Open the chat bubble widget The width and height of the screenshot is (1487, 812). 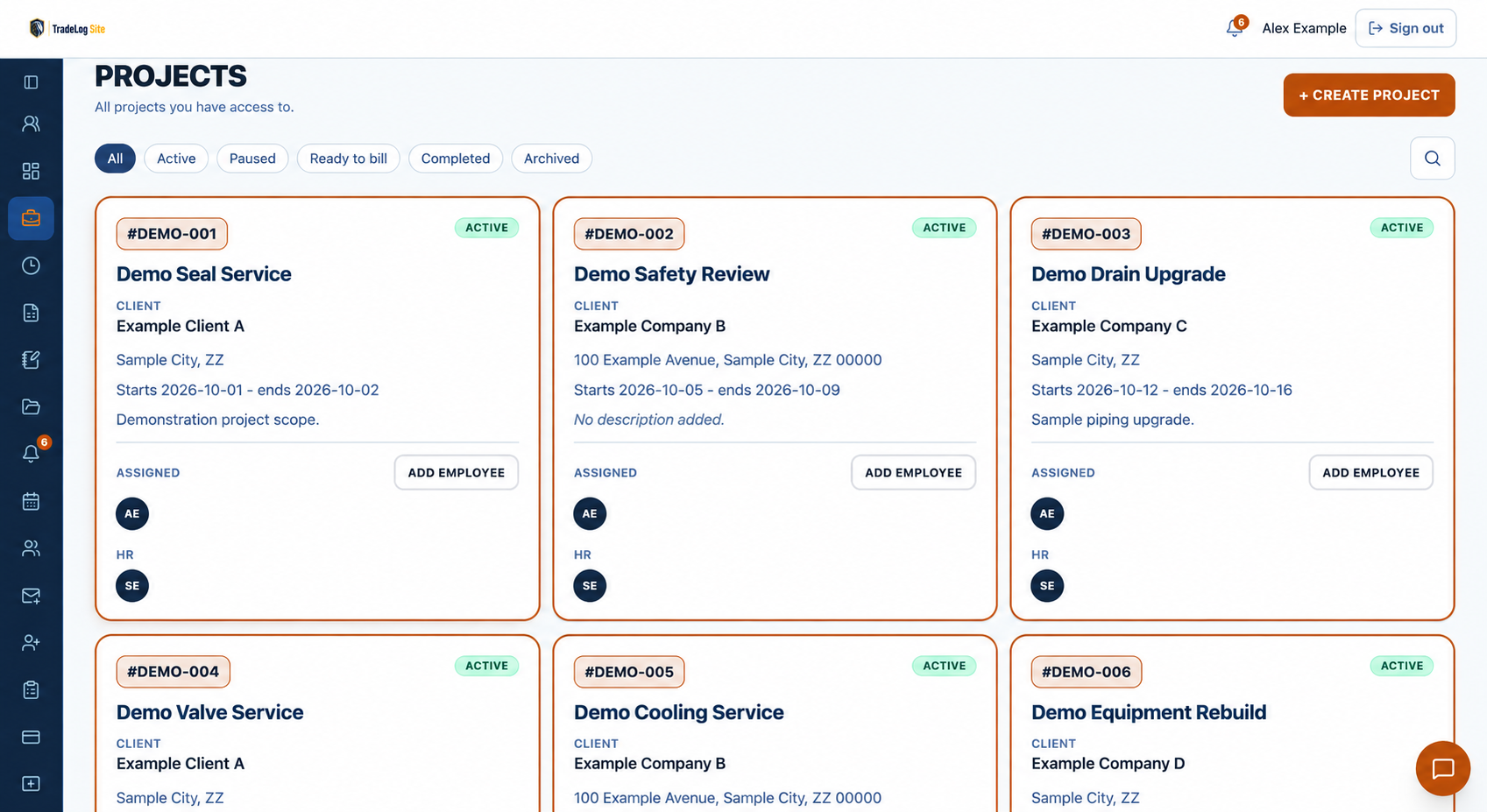click(1442, 768)
